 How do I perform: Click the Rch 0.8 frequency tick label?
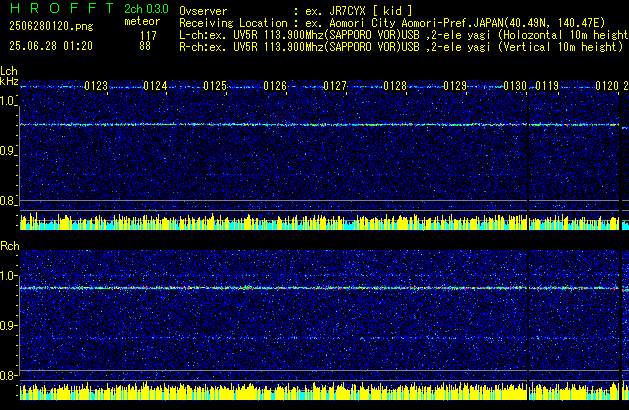click(x=8, y=375)
